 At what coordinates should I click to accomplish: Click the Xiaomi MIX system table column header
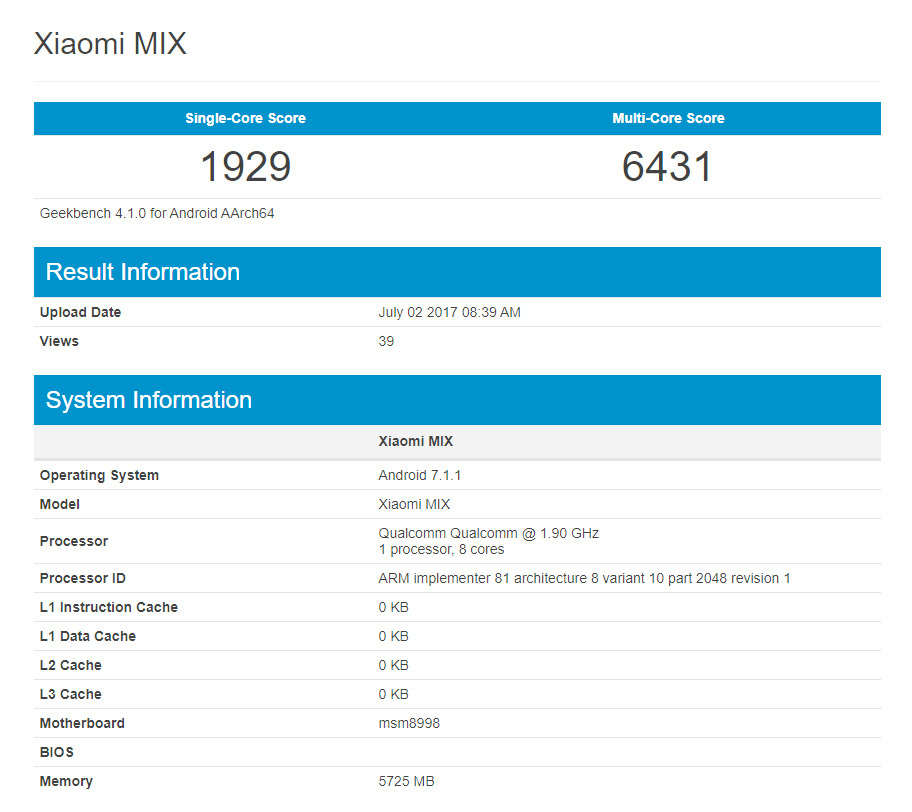(x=415, y=441)
